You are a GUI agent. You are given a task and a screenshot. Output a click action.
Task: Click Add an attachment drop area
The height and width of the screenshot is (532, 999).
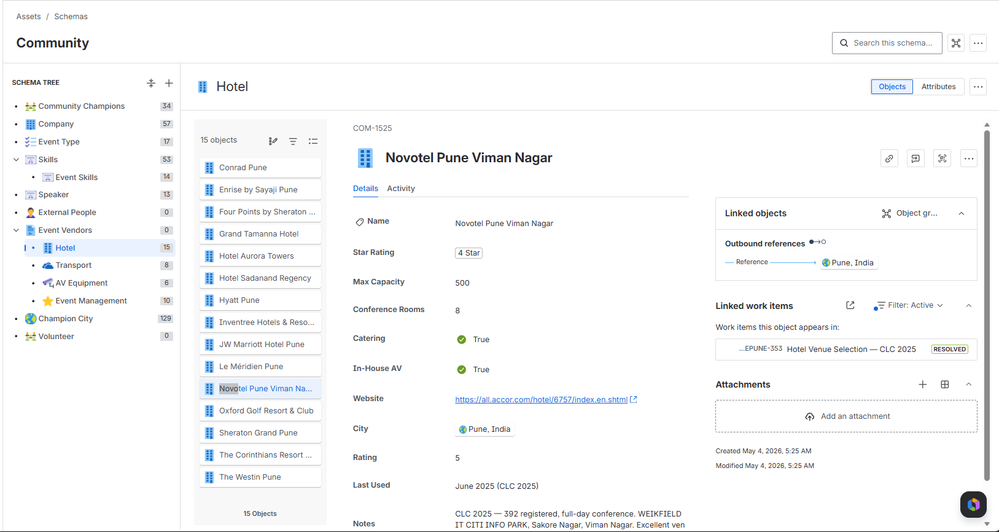point(846,416)
